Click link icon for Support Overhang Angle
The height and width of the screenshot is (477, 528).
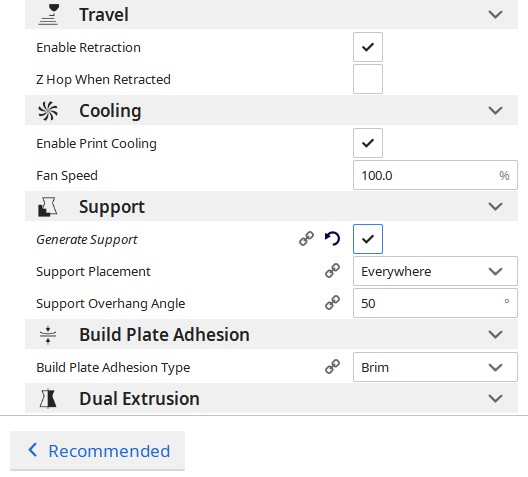(x=332, y=303)
